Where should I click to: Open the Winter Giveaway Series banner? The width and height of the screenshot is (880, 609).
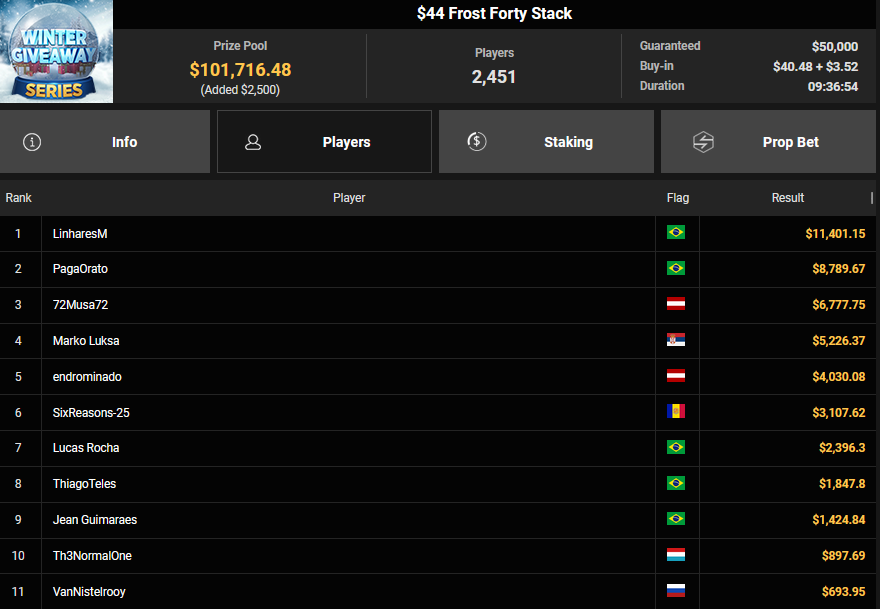(x=57, y=52)
